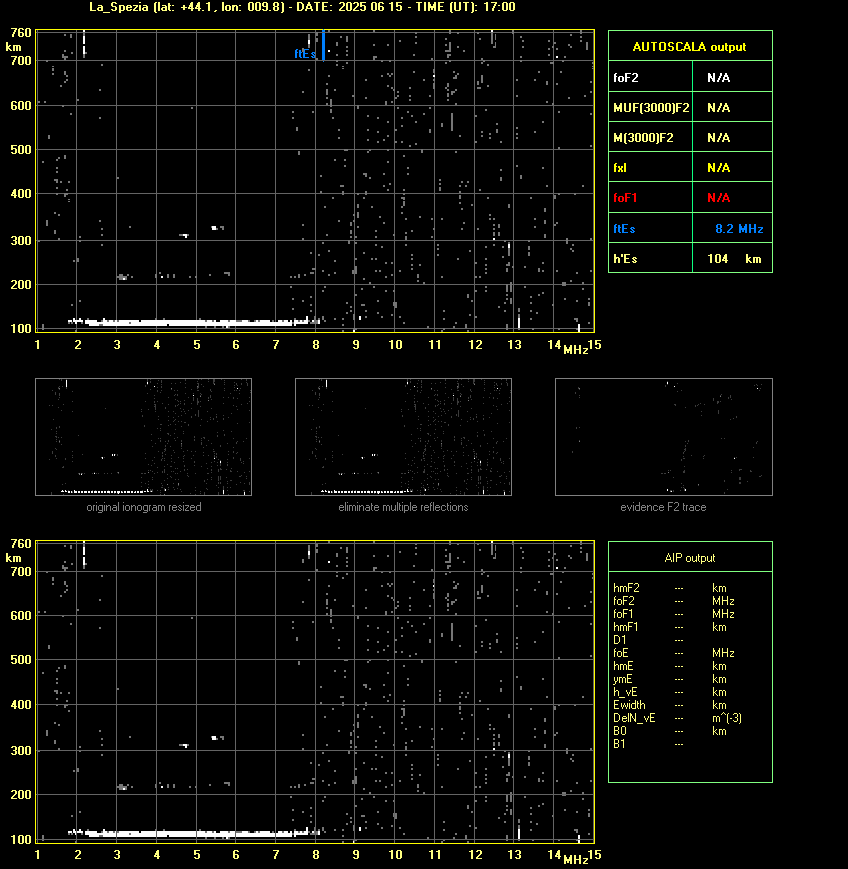Click the blue ftEs marker line on the top ionogram
Screen dimensions: 848x869
[323, 45]
